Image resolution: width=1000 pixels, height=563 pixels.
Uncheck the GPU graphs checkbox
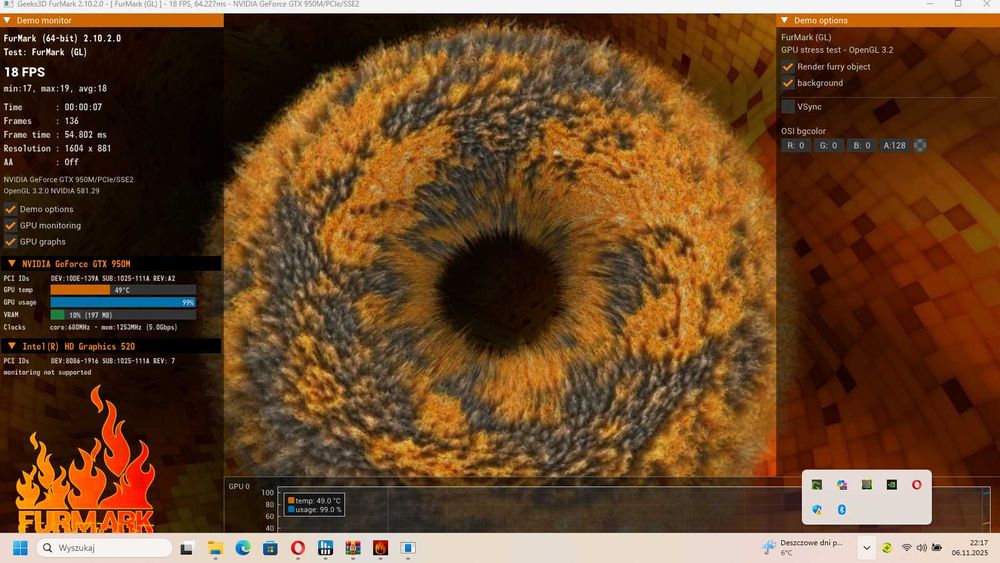click(10, 242)
